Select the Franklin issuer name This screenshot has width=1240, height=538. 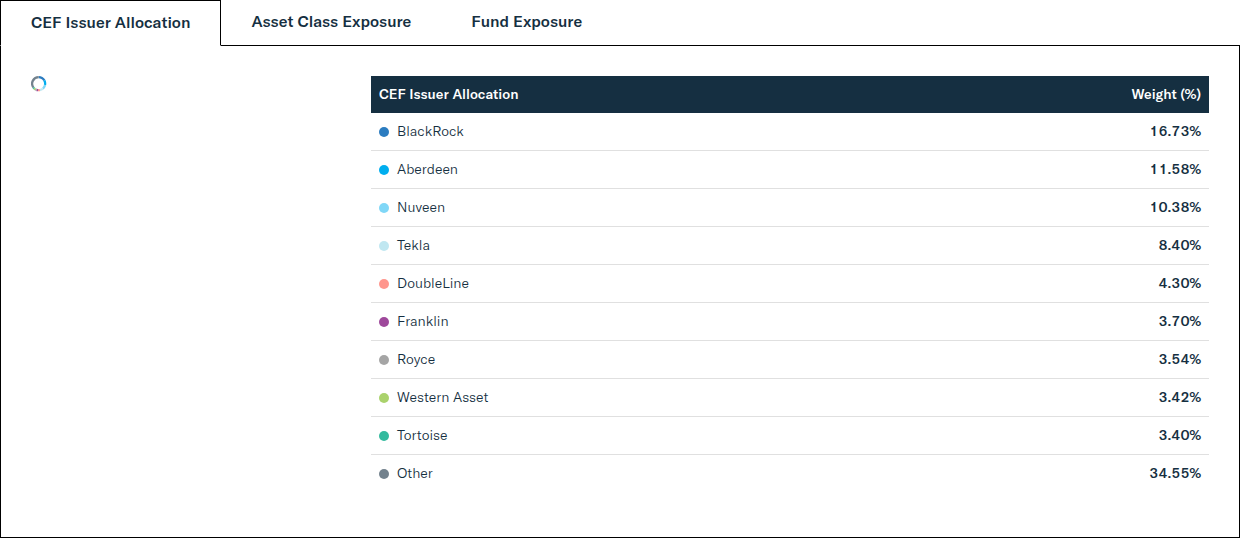pyautogui.click(x=423, y=321)
